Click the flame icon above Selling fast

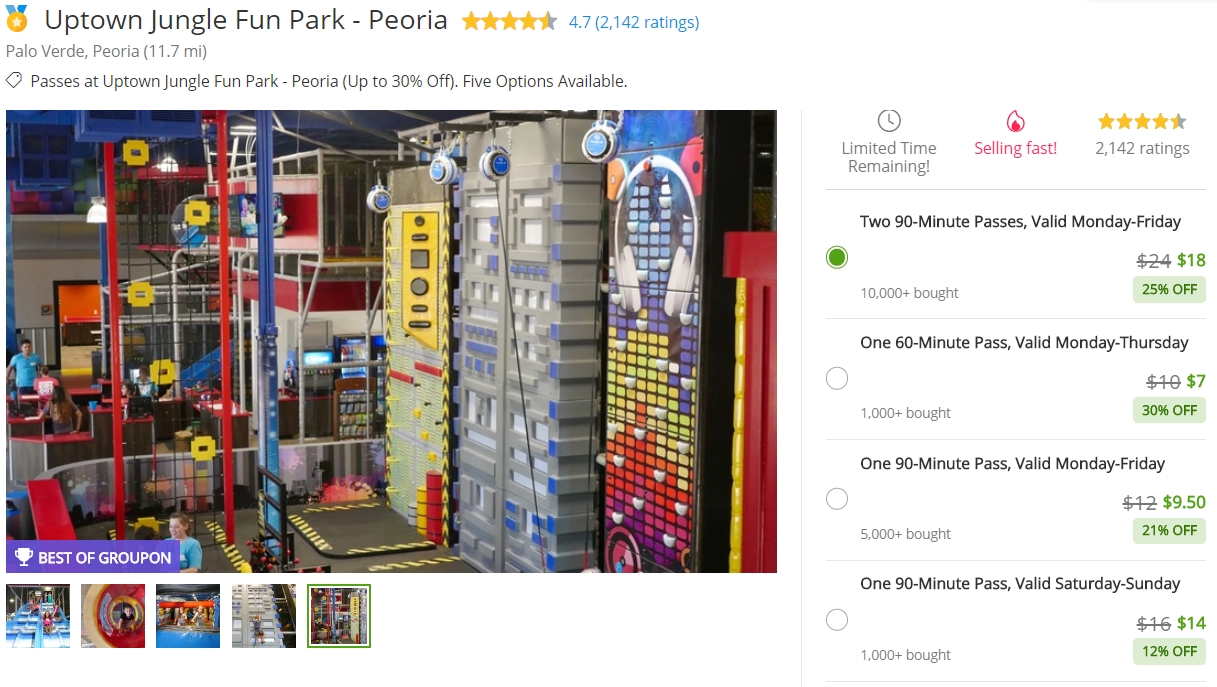[1015, 121]
